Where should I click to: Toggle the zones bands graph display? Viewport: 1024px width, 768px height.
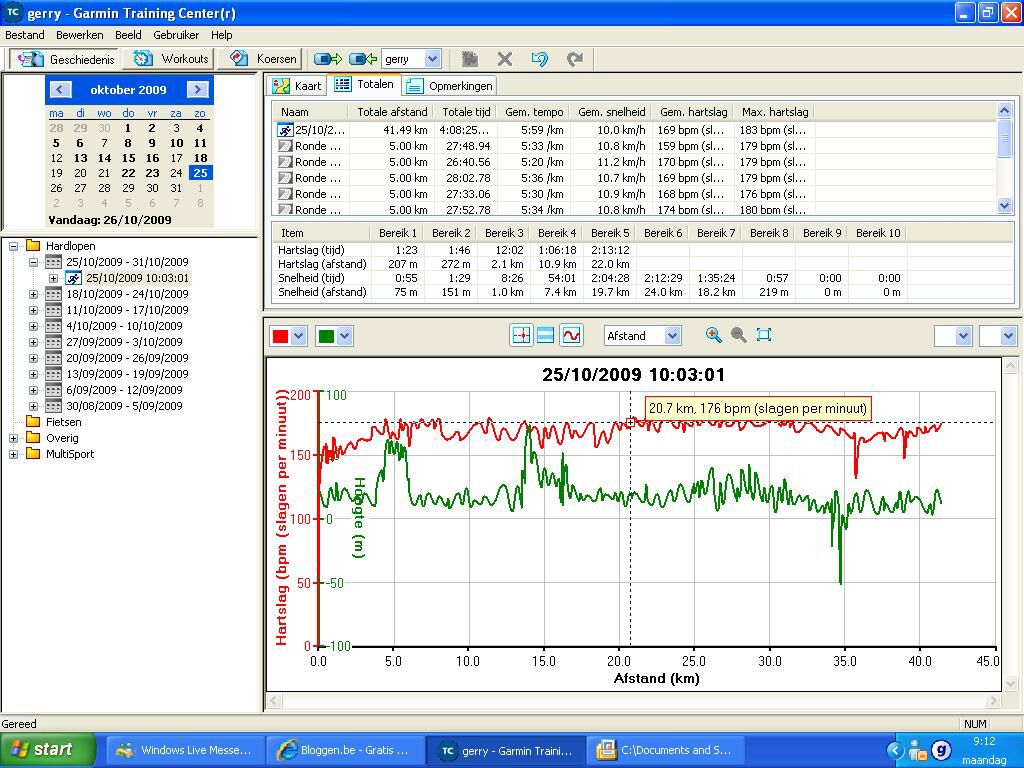click(545, 336)
